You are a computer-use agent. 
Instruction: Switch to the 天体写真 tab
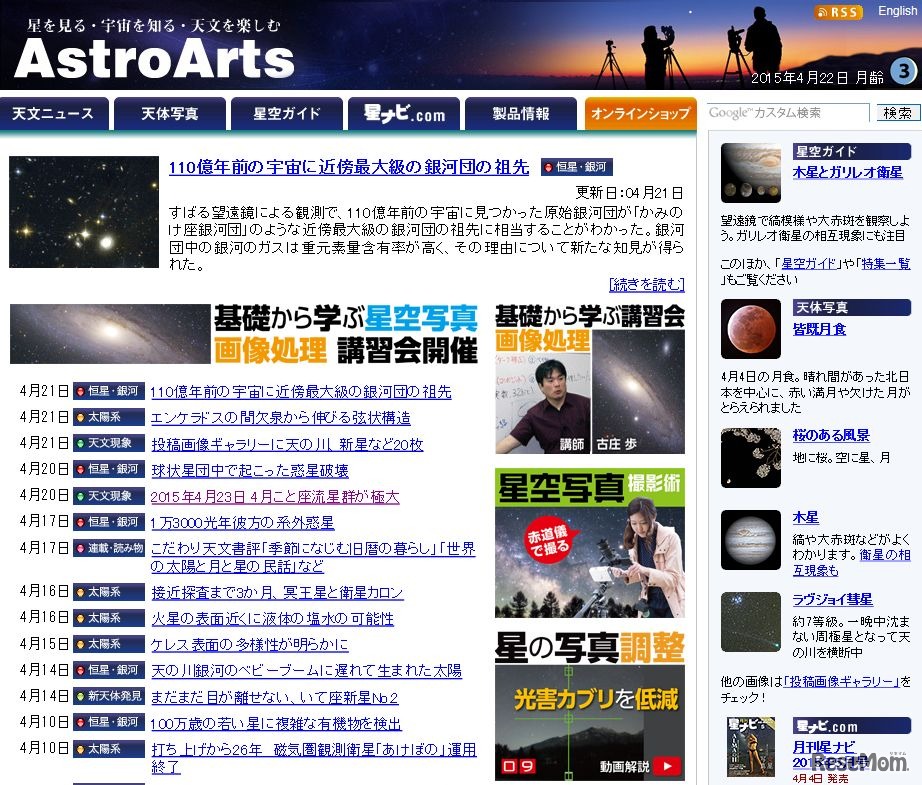click(x=170, y=113)
